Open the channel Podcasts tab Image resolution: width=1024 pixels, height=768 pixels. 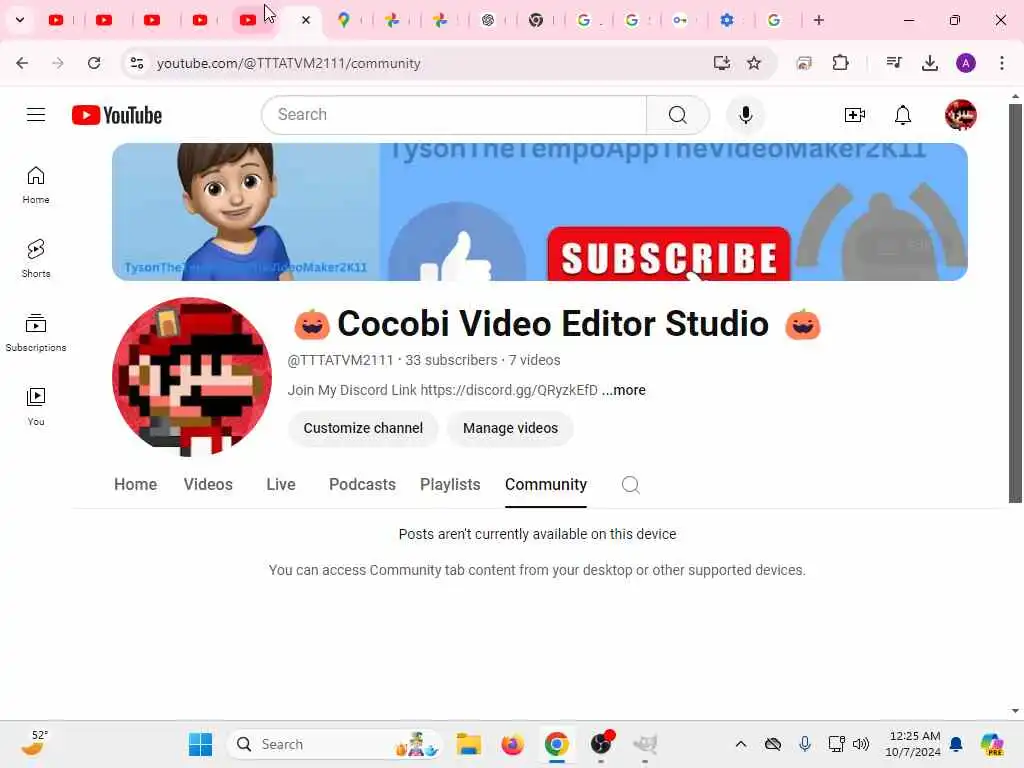[362, 485]
